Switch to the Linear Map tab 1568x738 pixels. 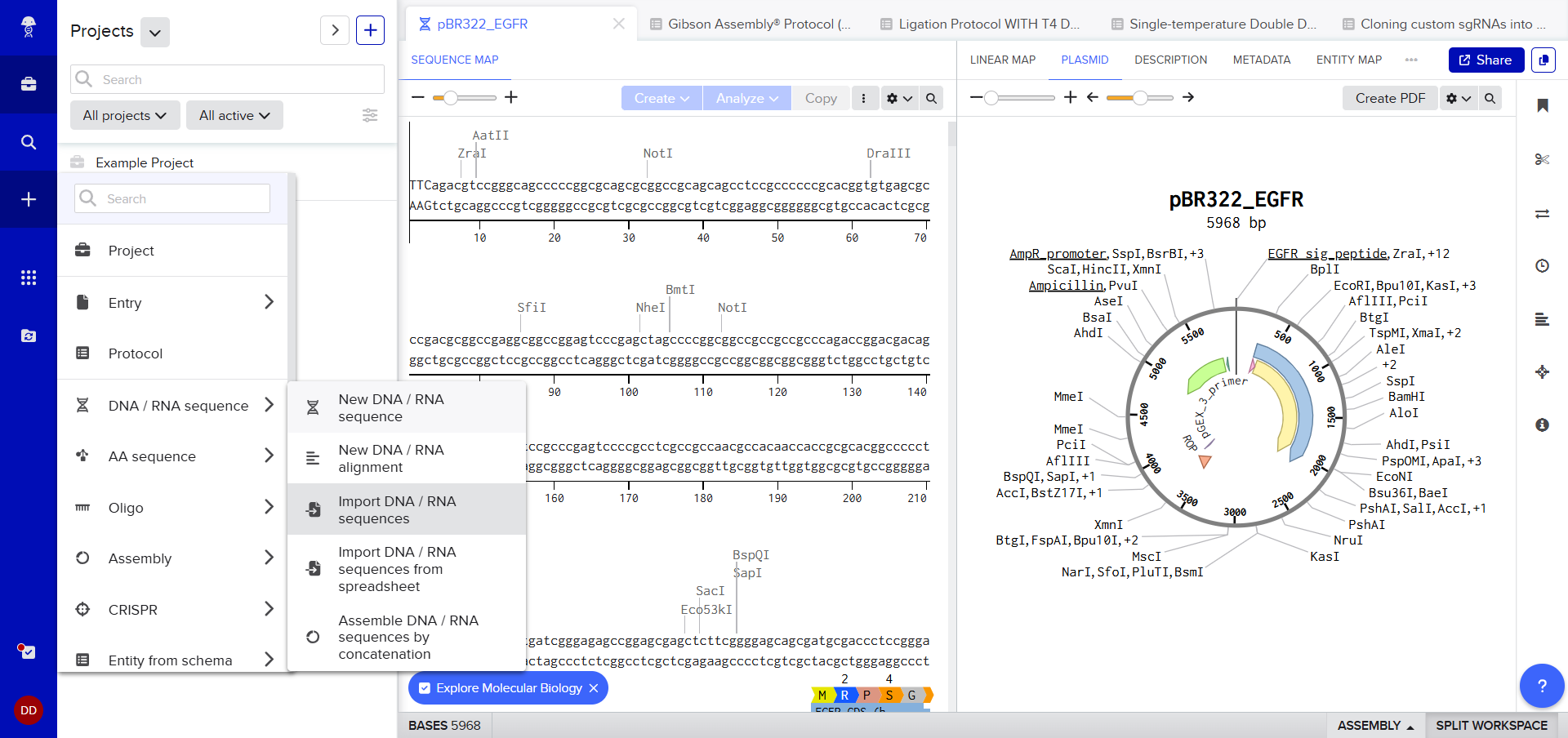(1002, 60)
